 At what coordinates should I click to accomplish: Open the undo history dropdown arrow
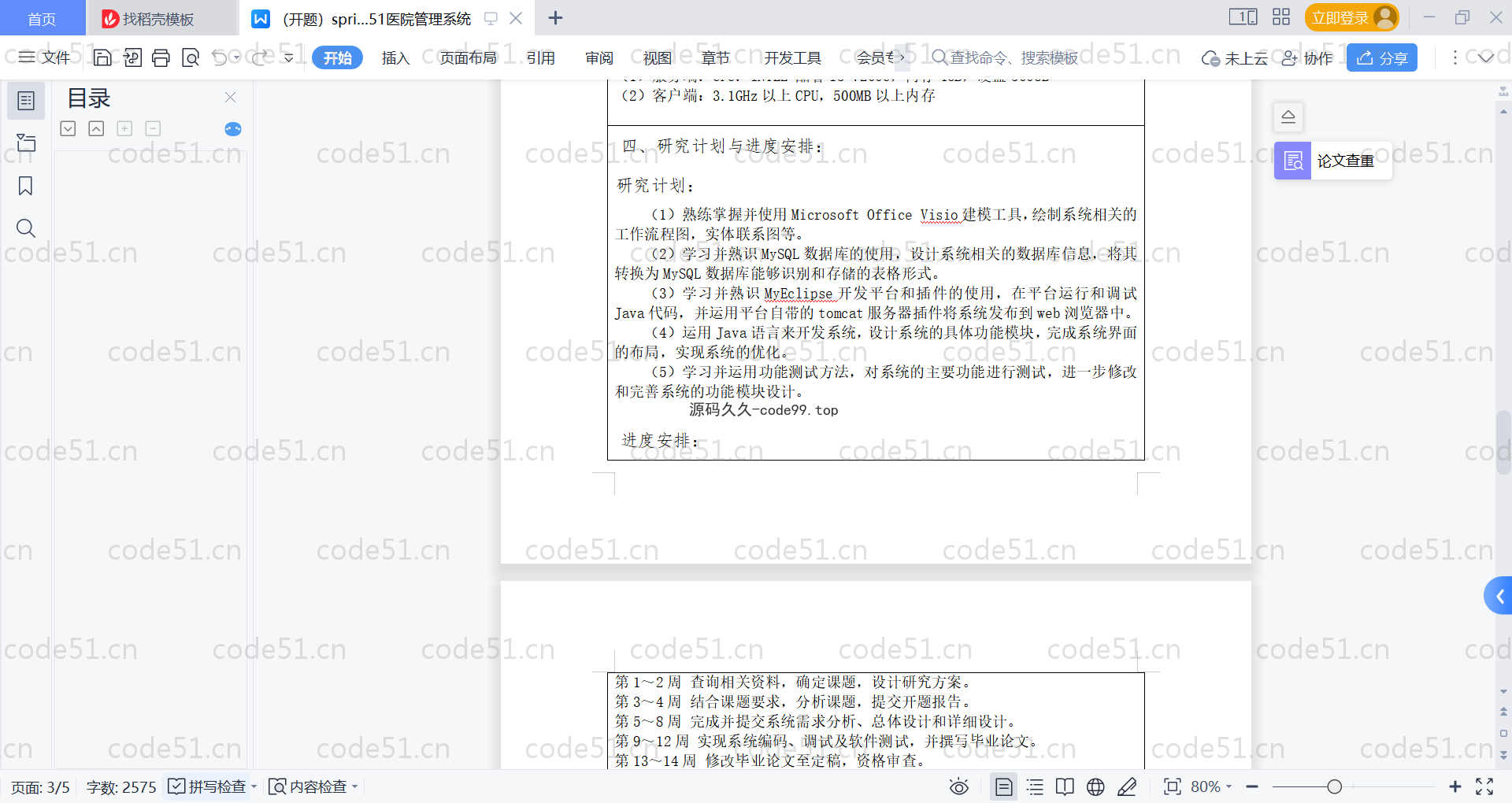click(236, 57)
